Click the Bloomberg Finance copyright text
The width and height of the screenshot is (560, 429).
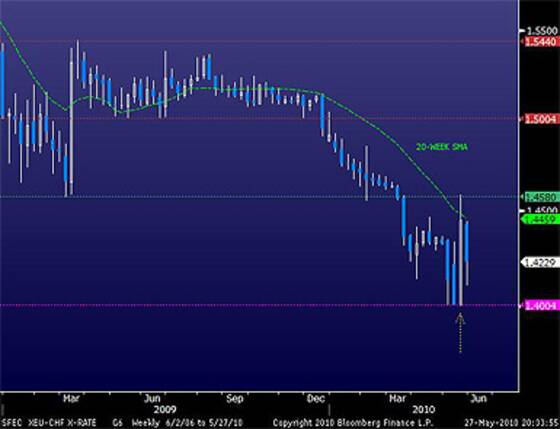353,423
